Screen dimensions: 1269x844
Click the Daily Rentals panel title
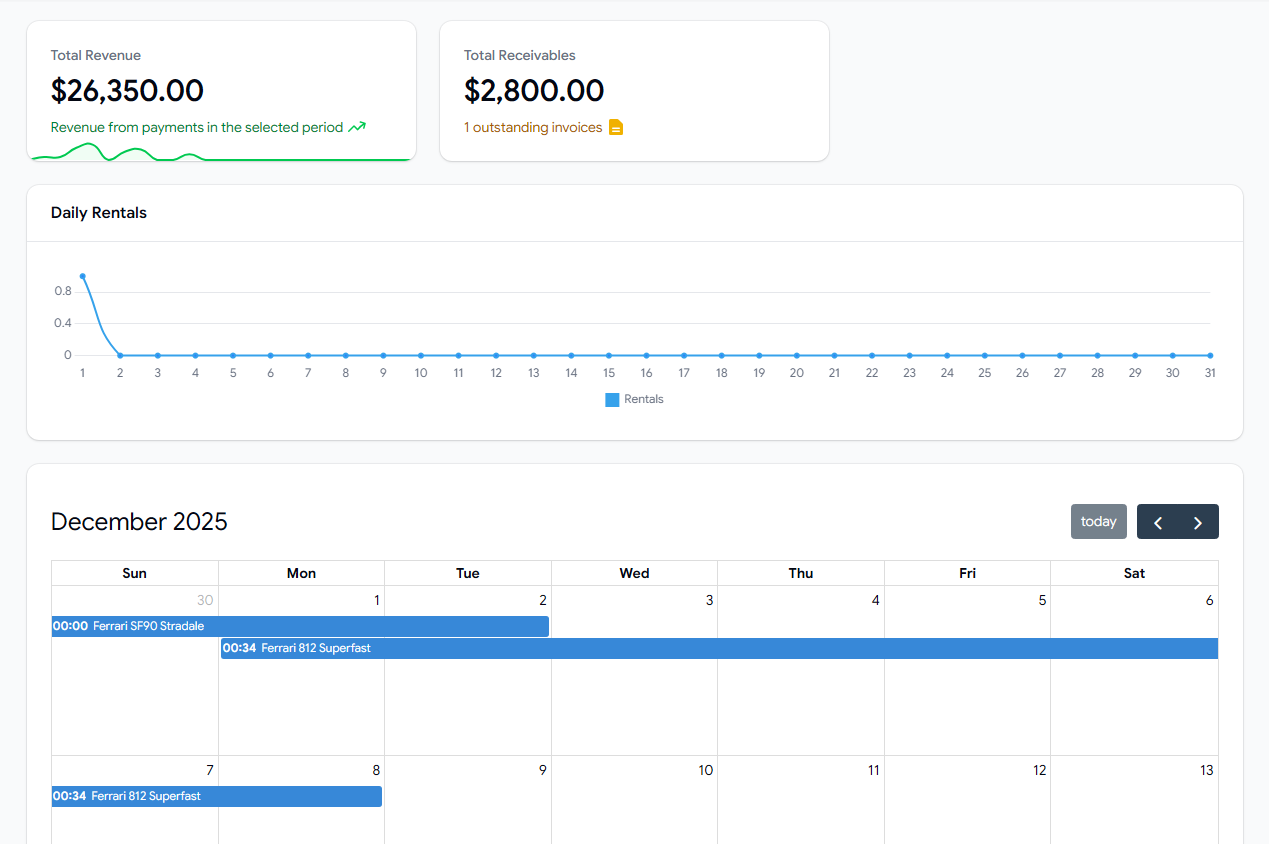tap(98, 212)
